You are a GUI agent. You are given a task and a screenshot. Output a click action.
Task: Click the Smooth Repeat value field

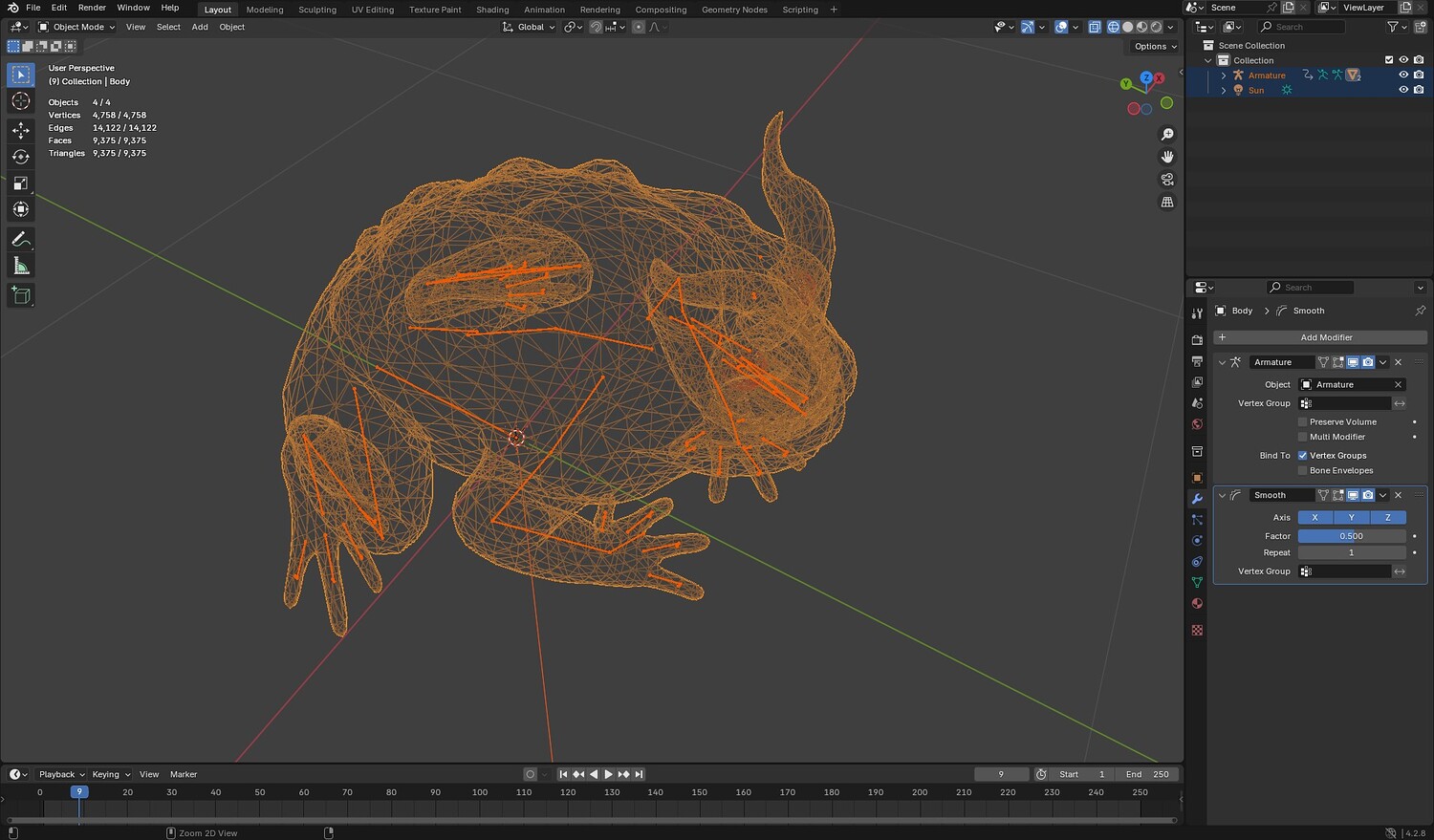click(x=1352, y=552)
